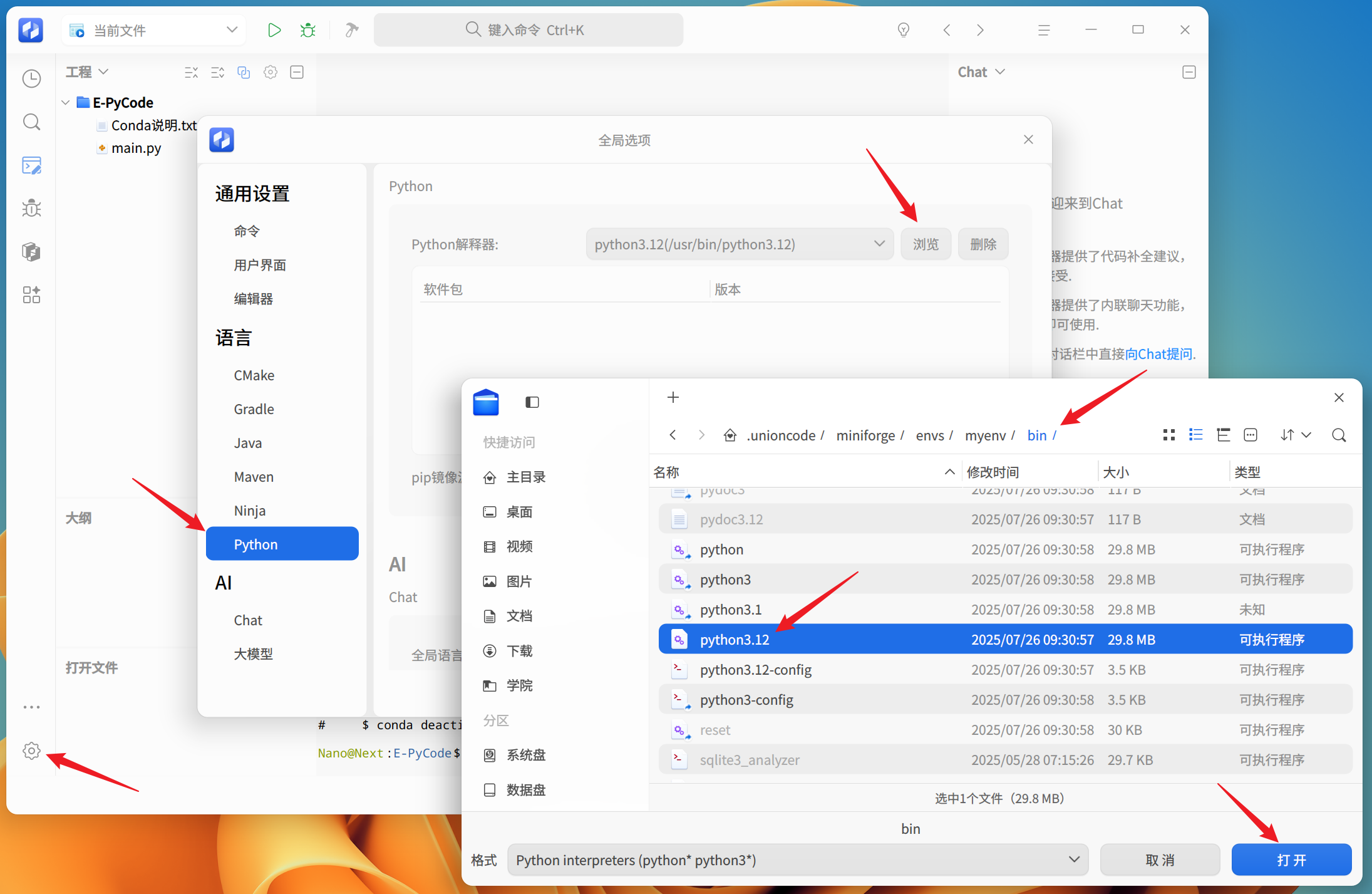This screenshot has height=894, width=1372.
Task: Click the command search field Ctrl+K
Action: pos(528,29)
